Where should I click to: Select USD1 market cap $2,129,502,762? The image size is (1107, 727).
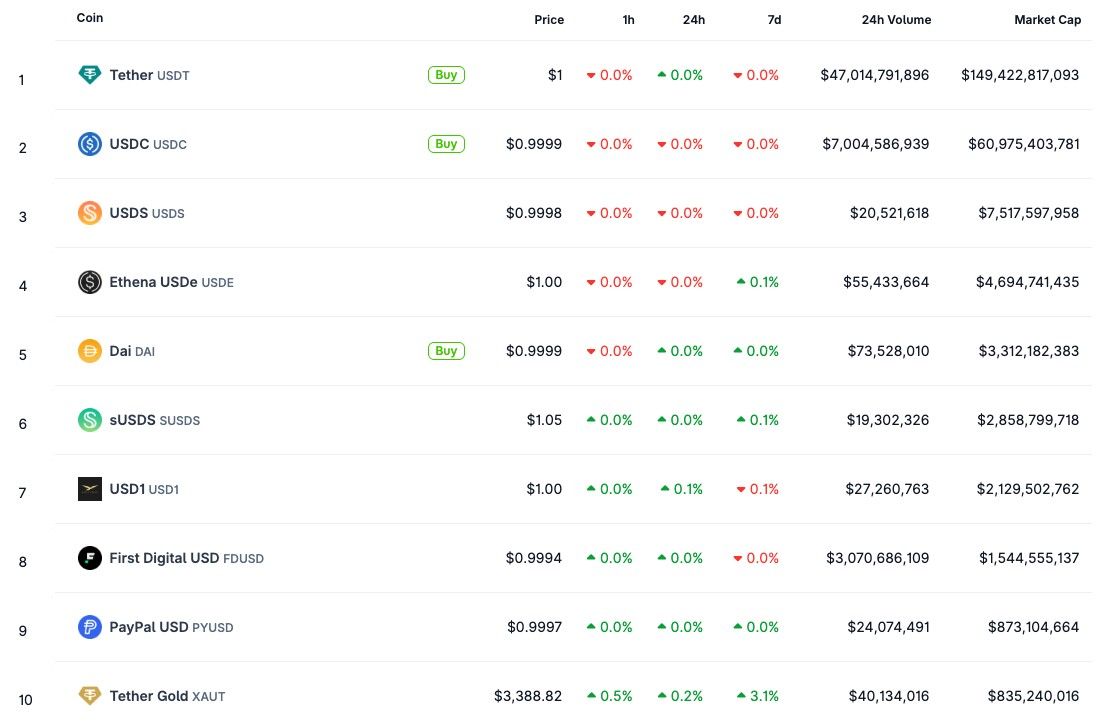1027,489
